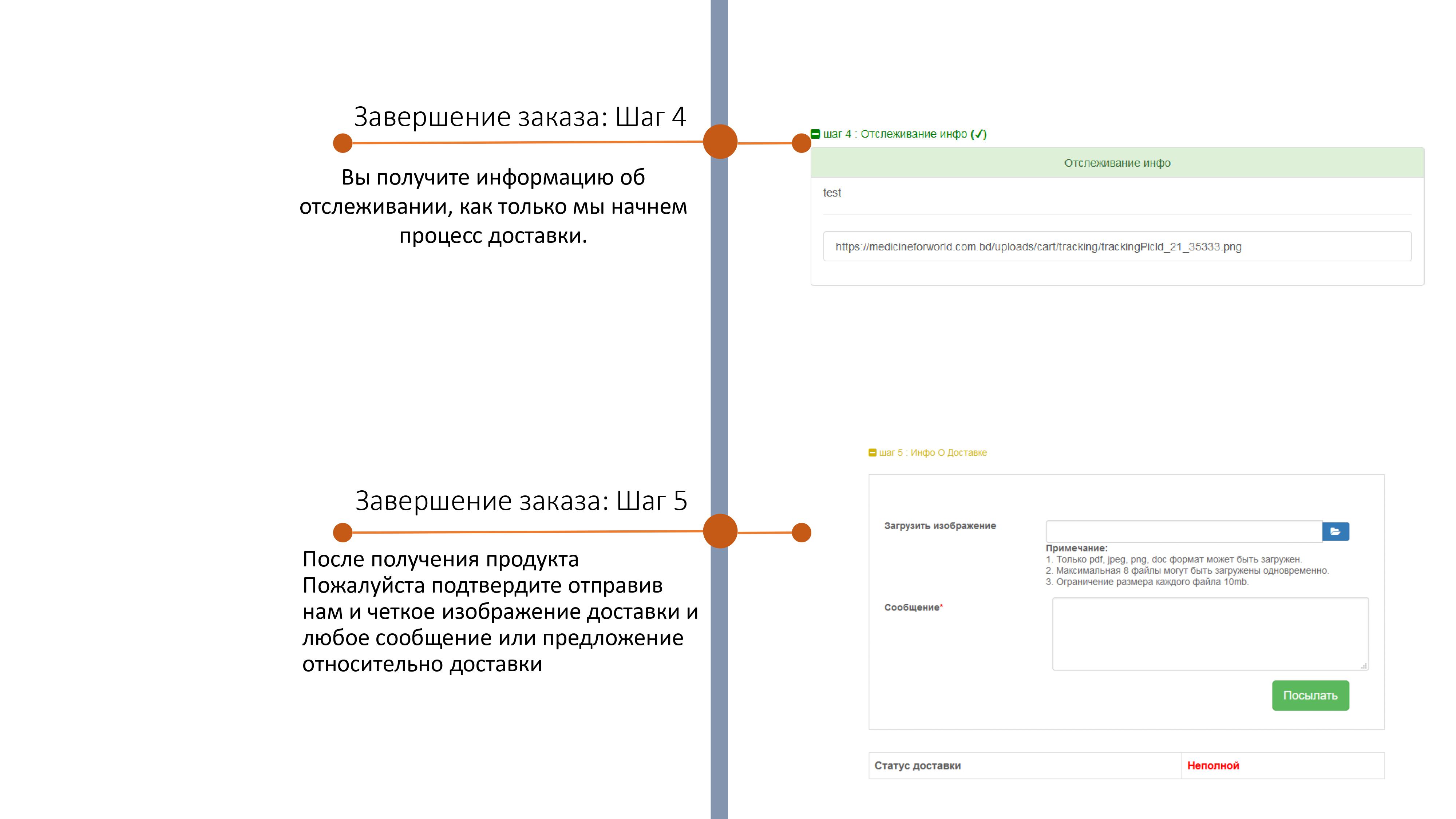Screen dimensions: 1456x819
Task: Click the Сообщение message text area
Action: [x=1210, y=634]
